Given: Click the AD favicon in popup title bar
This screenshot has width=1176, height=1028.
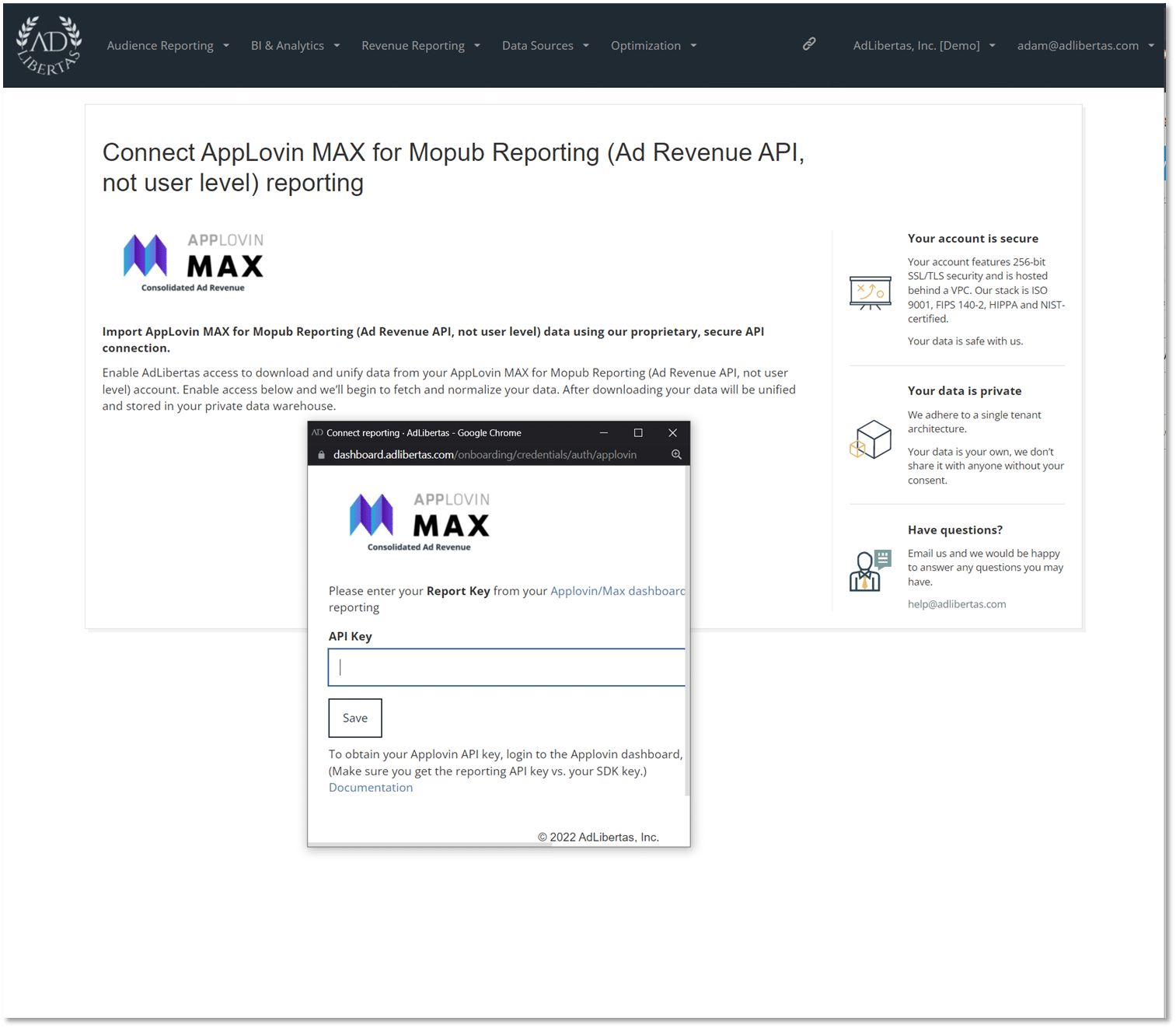Looking at the screenshot, I should [317, 433].
